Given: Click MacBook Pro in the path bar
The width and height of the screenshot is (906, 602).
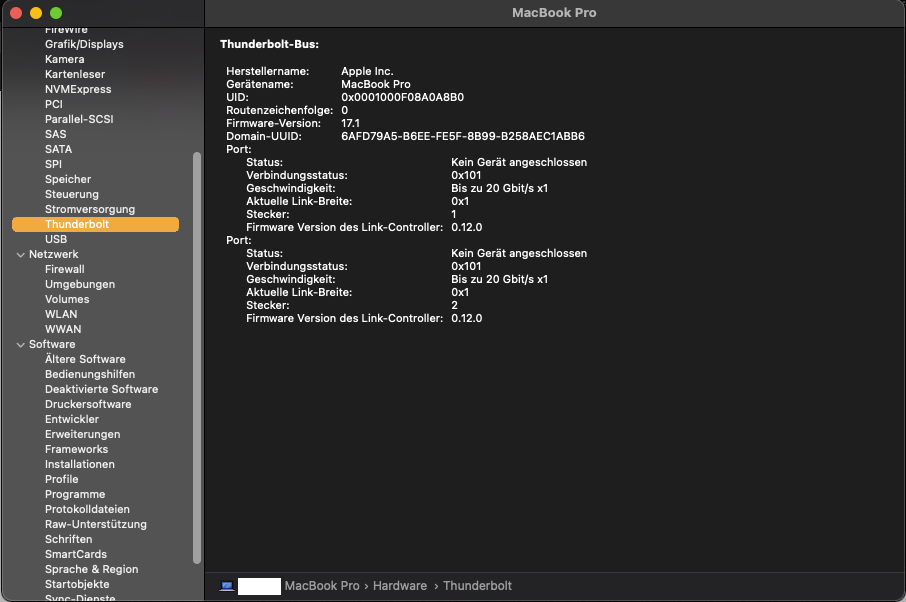Looking at the screenshot, I should click(322, 586).
